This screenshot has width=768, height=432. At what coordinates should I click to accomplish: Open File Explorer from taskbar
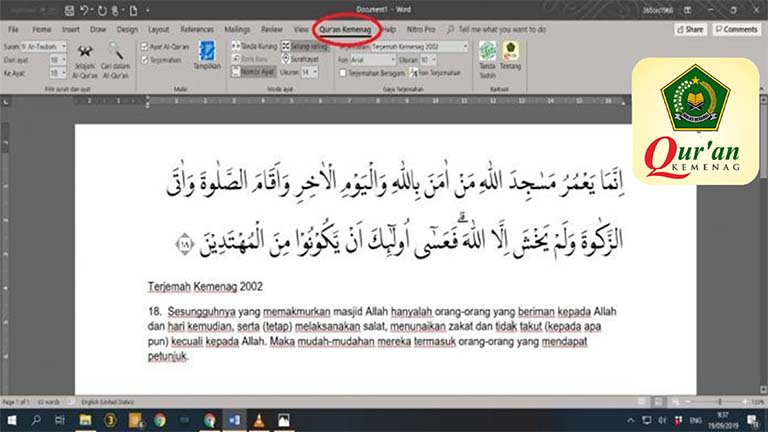(x=85, y=420)
